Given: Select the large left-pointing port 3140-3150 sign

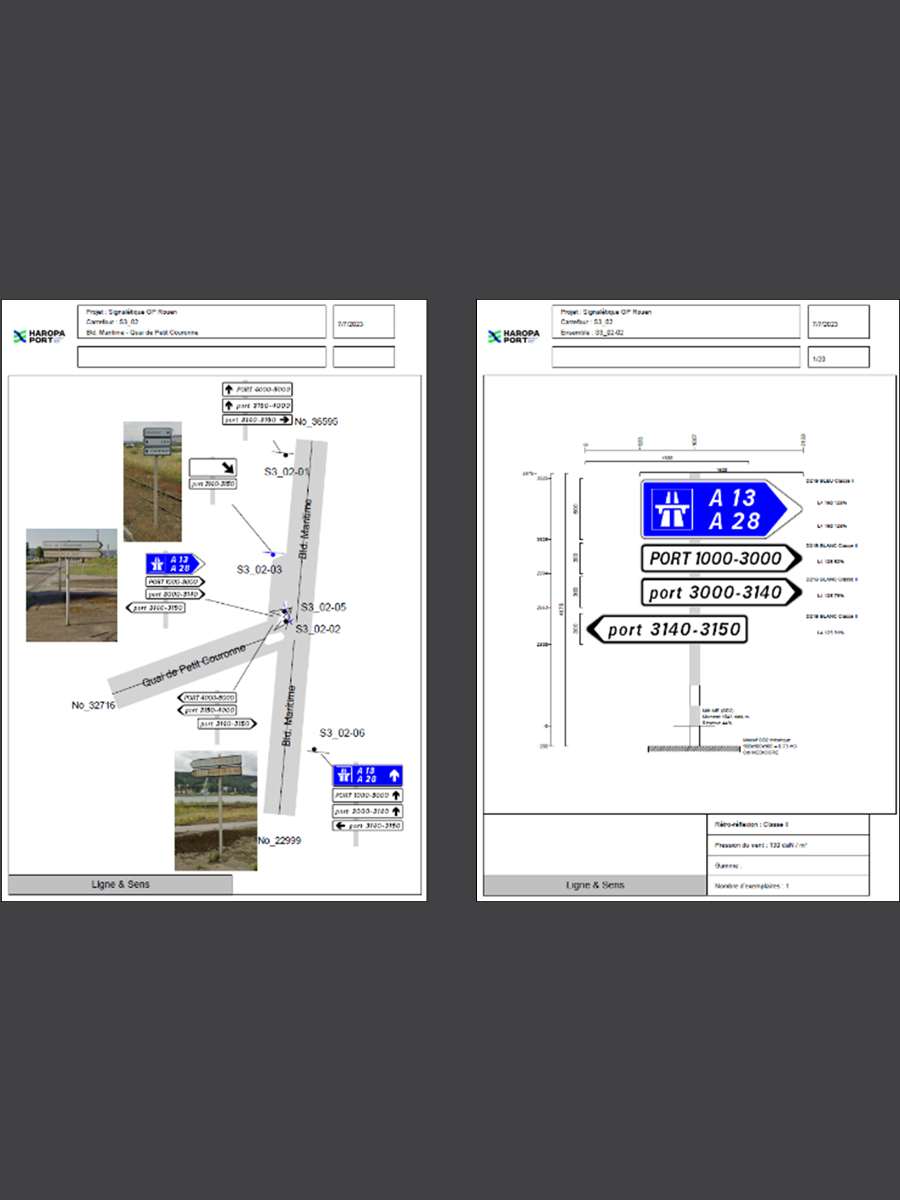Looking at the screenshot, I should pos(666,629).
